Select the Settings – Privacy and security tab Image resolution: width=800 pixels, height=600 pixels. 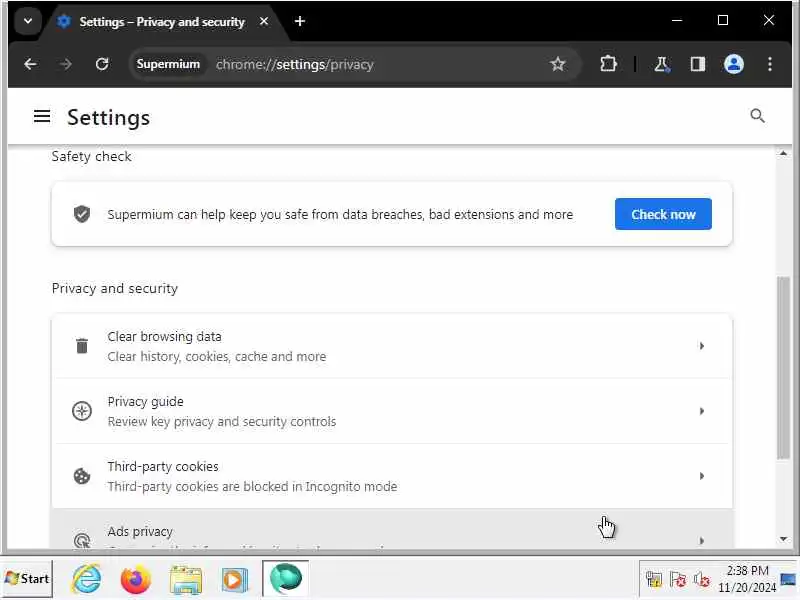(x=162, y=21)
